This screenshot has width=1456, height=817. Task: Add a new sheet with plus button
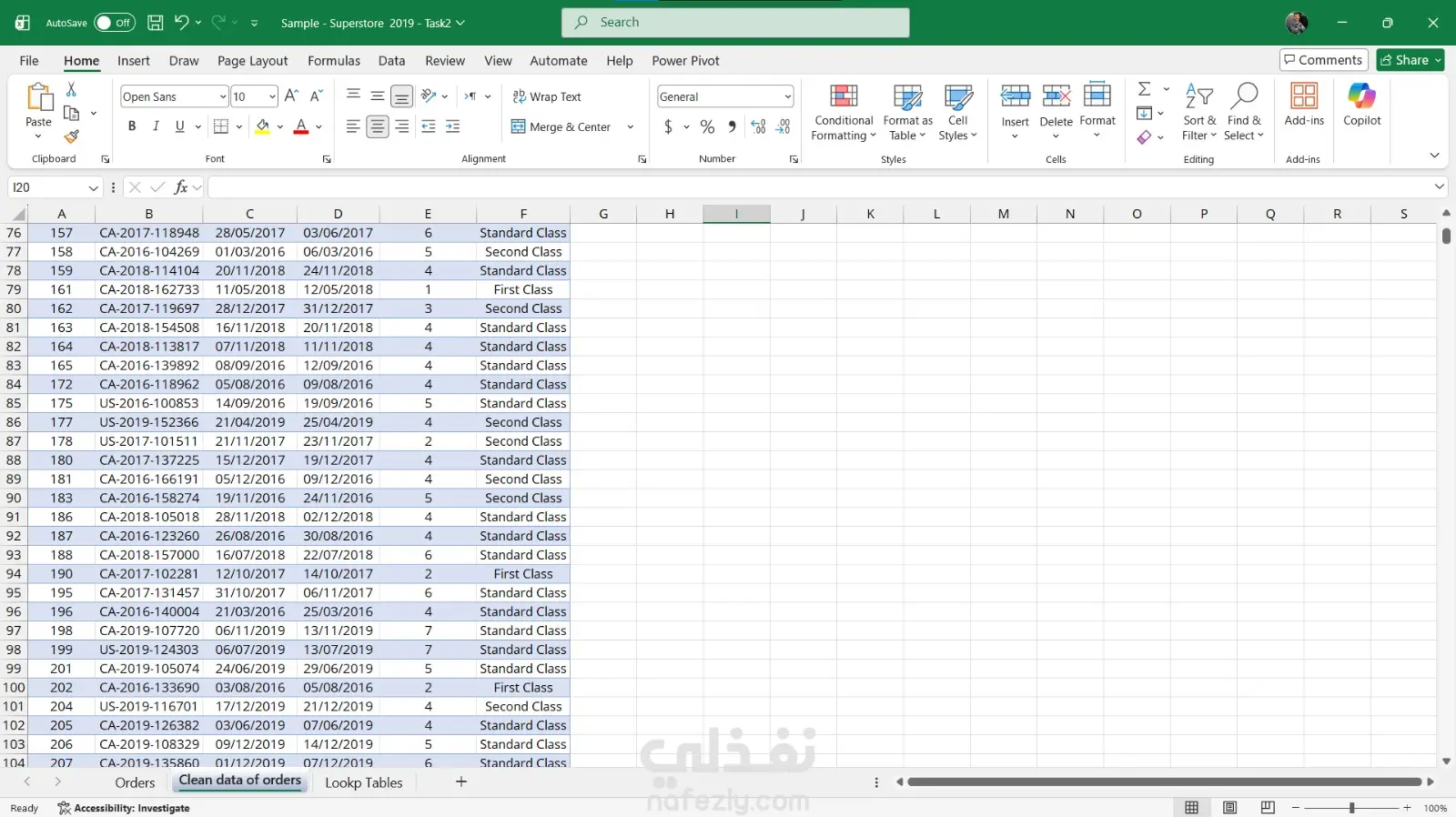461,782
